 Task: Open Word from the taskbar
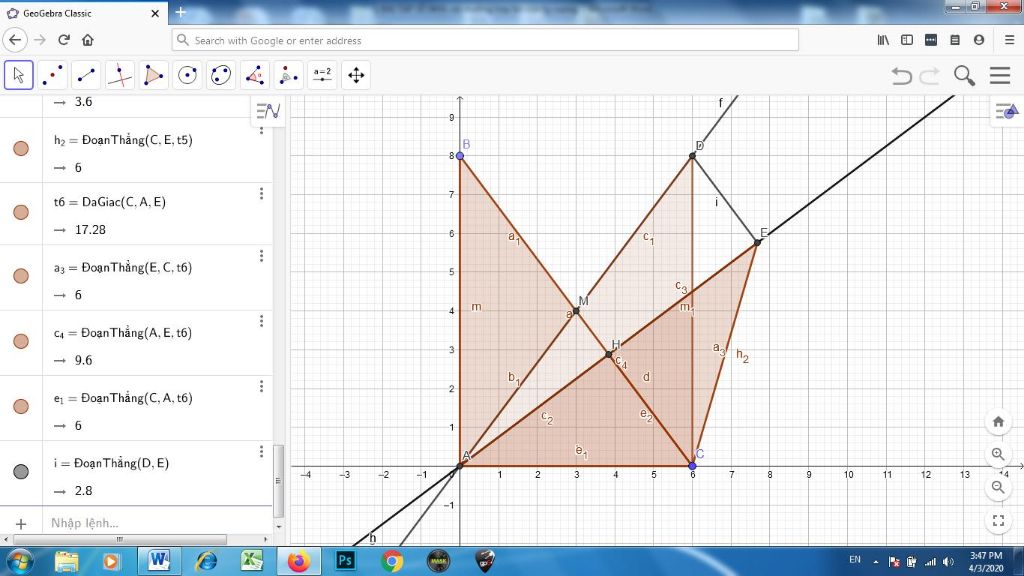[159, 560]
